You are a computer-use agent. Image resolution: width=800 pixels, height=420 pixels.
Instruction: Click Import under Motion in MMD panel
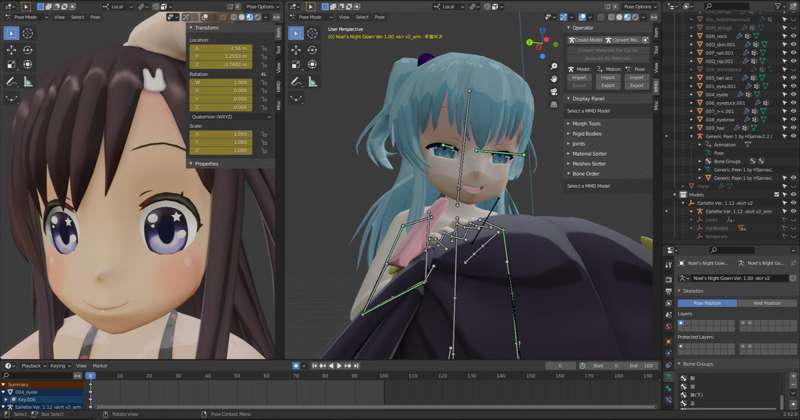click(608, 78)
